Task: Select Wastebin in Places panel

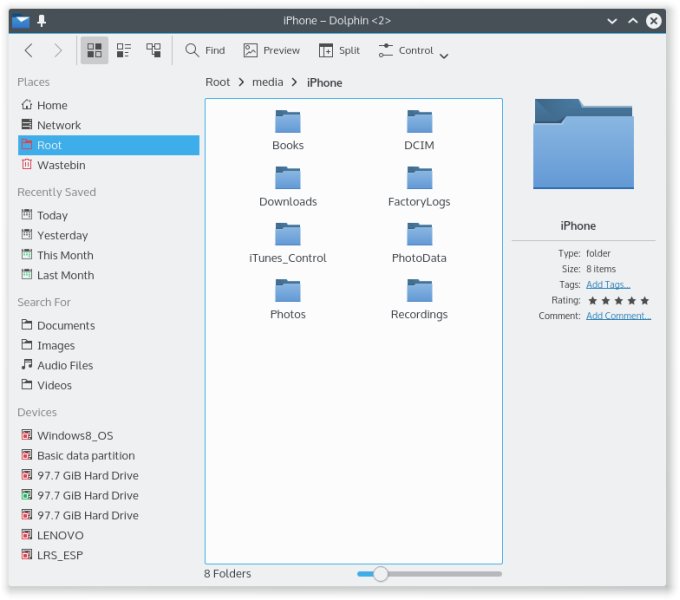Action: [61, 165]
